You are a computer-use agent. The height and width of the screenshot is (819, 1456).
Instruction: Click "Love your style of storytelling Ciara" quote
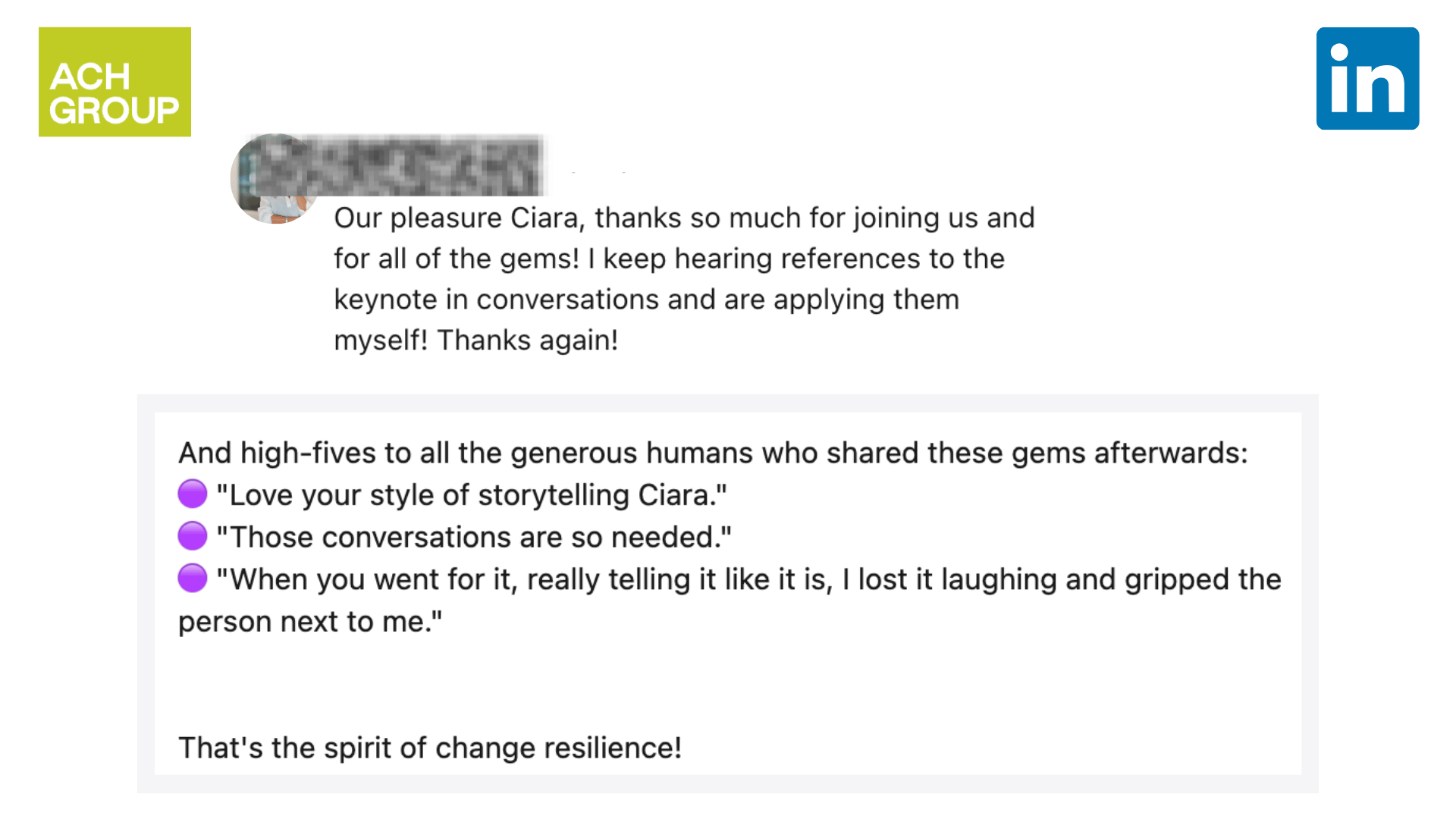(x=472, y=494)
